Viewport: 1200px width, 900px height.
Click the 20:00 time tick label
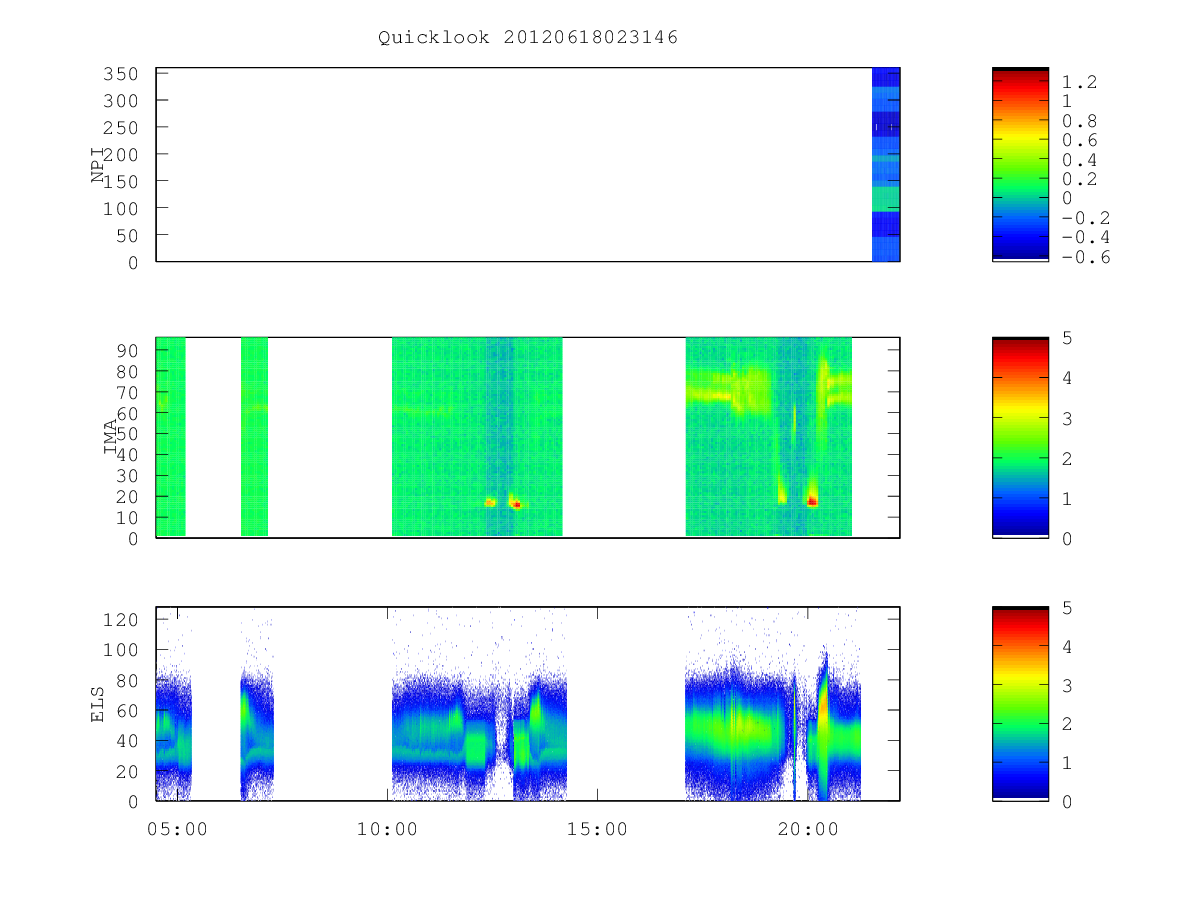coord(808,828)
